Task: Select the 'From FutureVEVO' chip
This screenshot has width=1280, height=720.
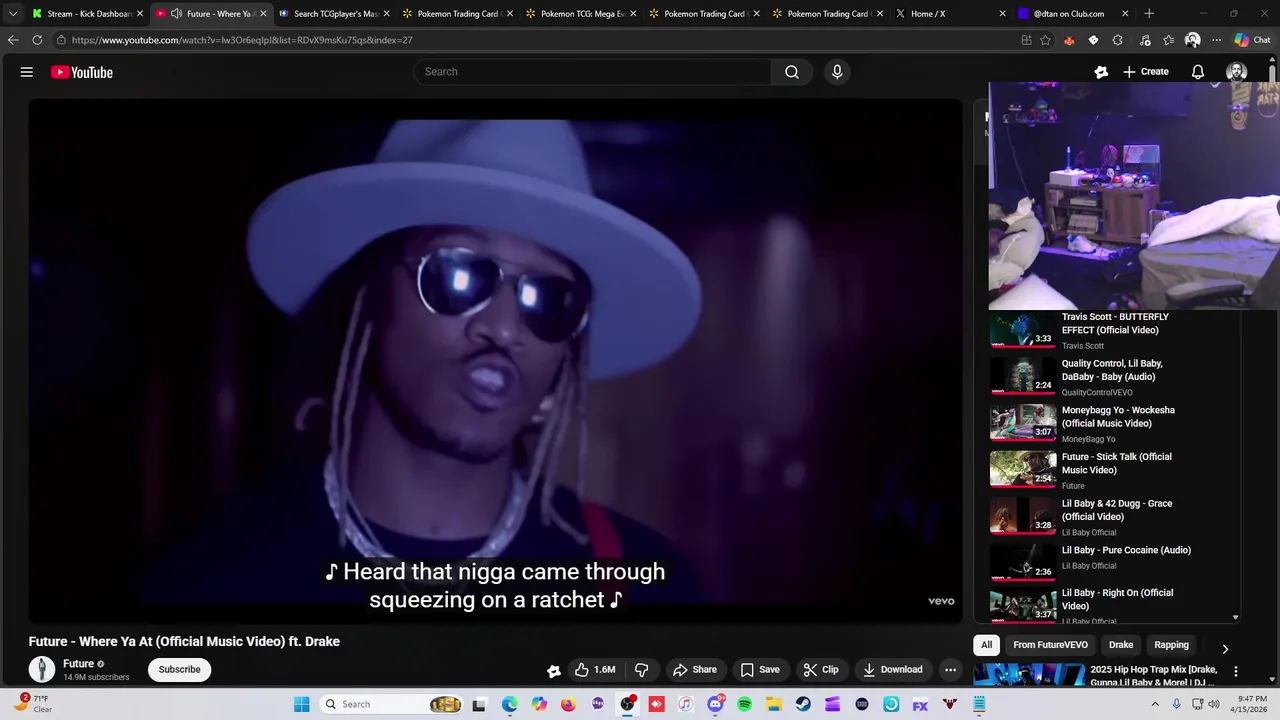Action: 1050,645
